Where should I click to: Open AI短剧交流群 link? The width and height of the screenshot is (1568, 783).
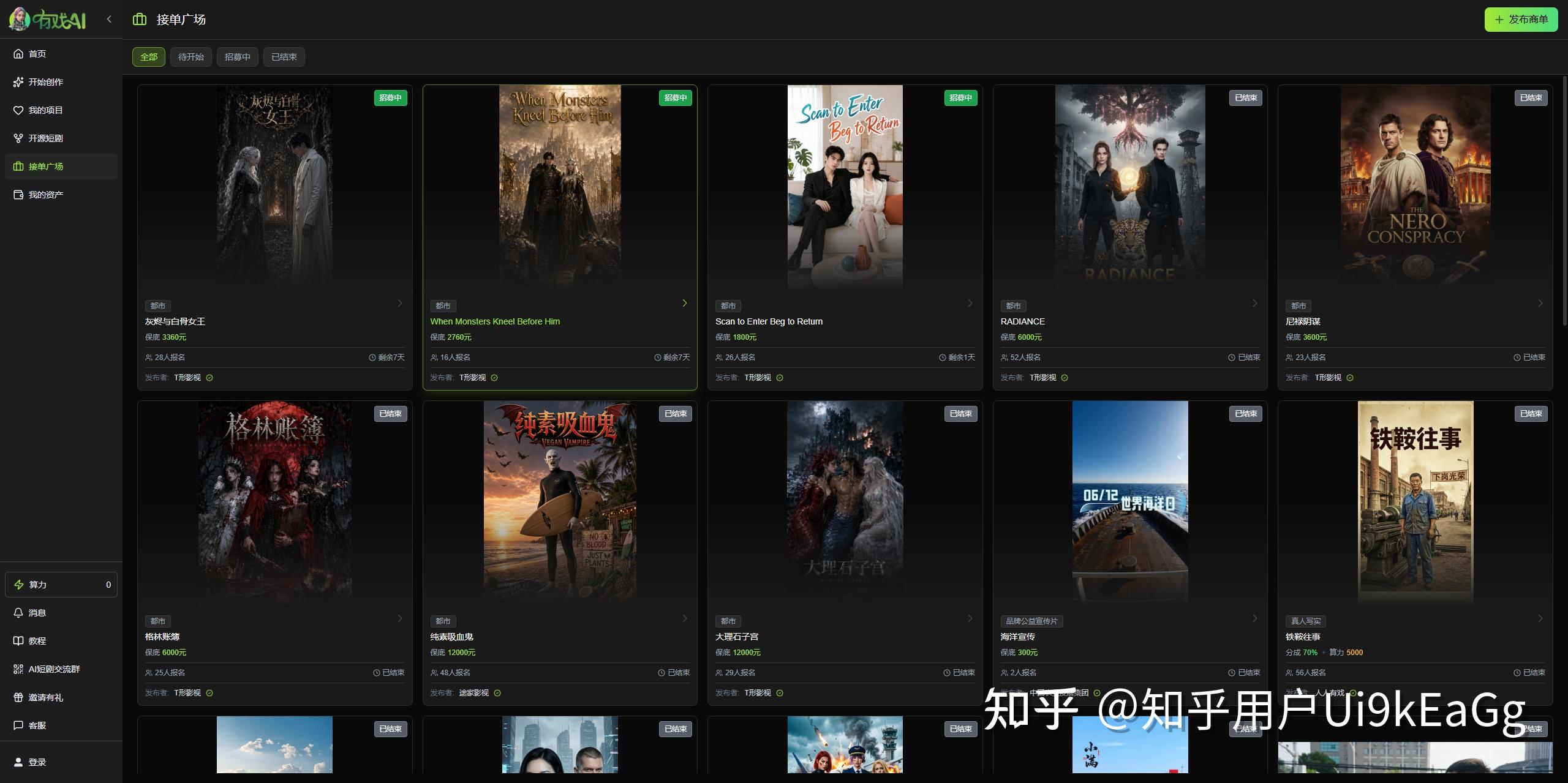(61, 669)
